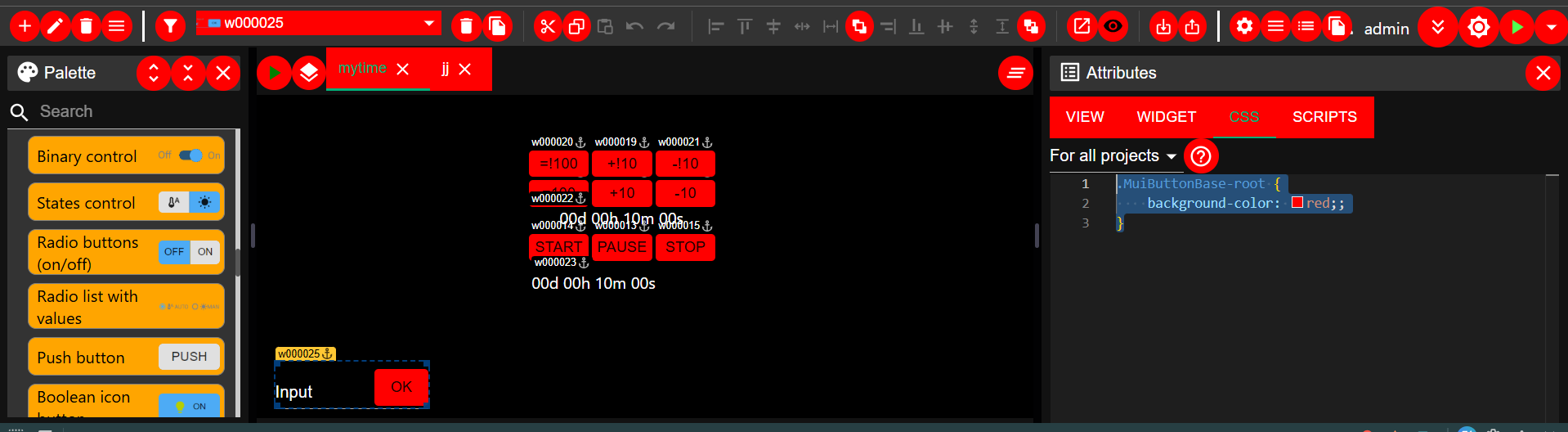The width and height of the screenshot is (1568, 432).
Task: Select the Binary control palette widget
Action: coord(126,155)
